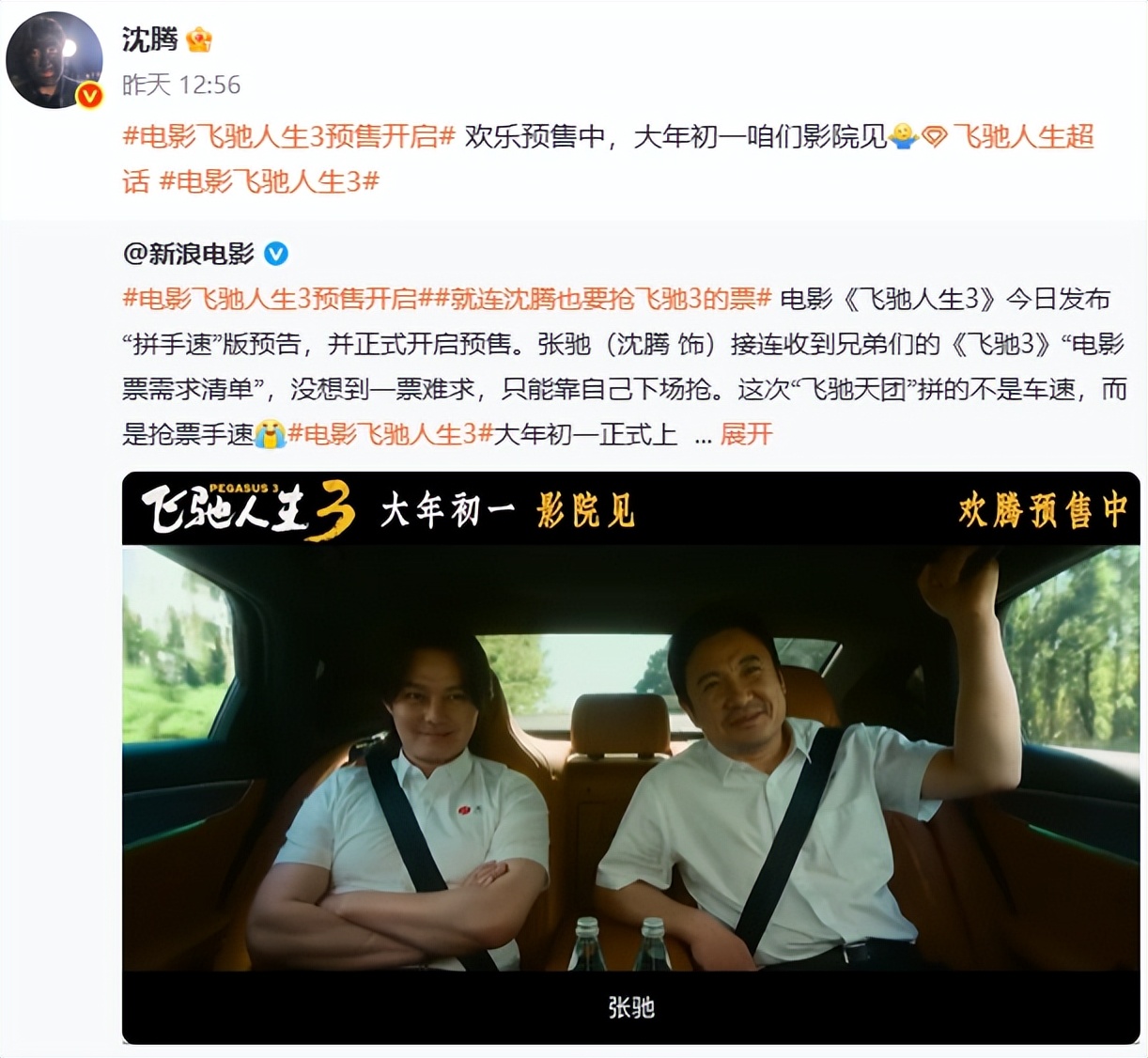Open the poster's profile avatar
Viewport: 1148px width, 1058px height.
coord(54,60)
